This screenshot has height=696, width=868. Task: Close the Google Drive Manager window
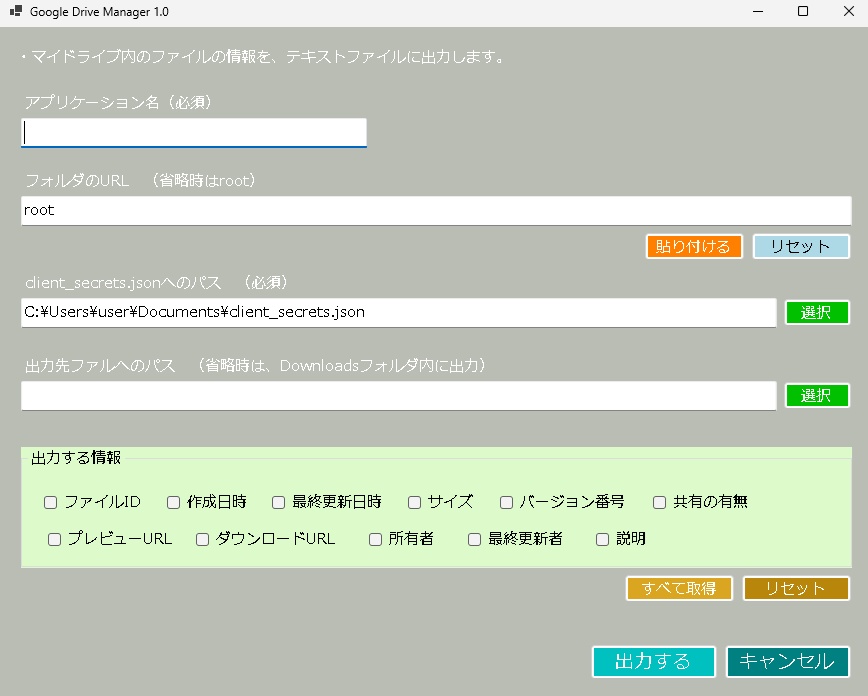pos(848,12)
